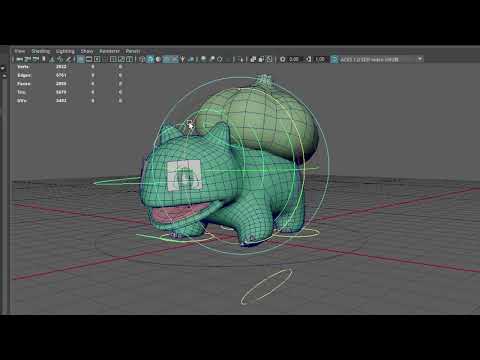Edit the exposure value field 0.00

click(x=294, y=59)
